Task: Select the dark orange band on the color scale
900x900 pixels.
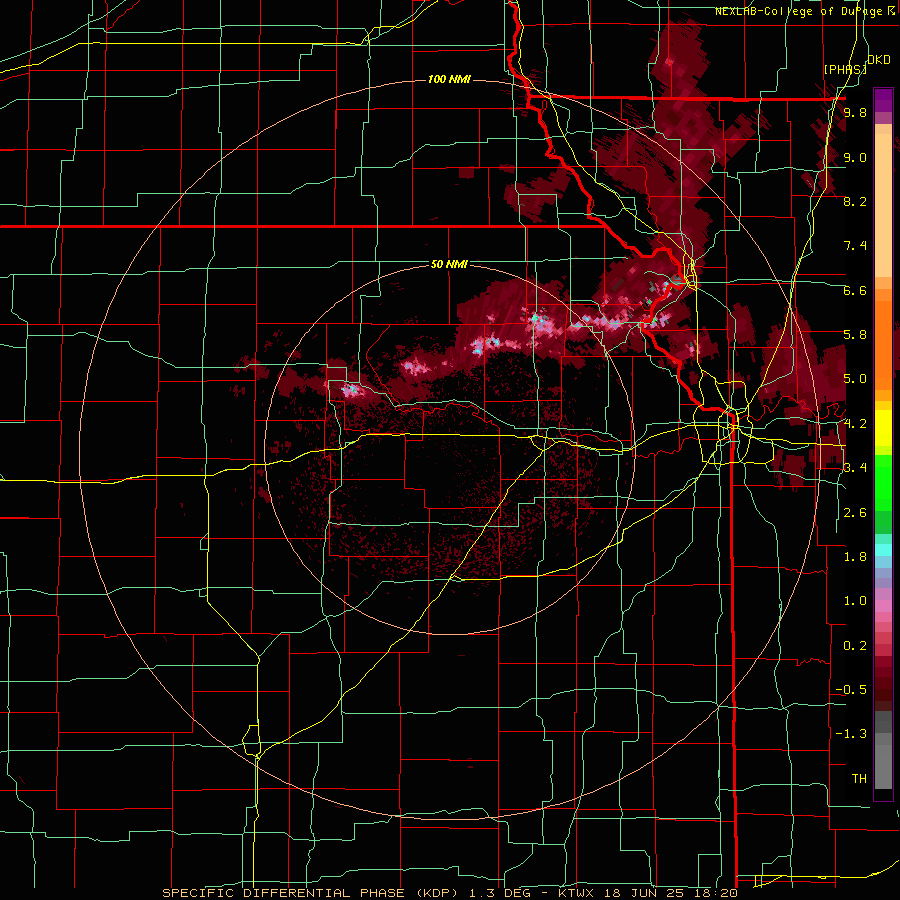Action: (x=883, y=344)
